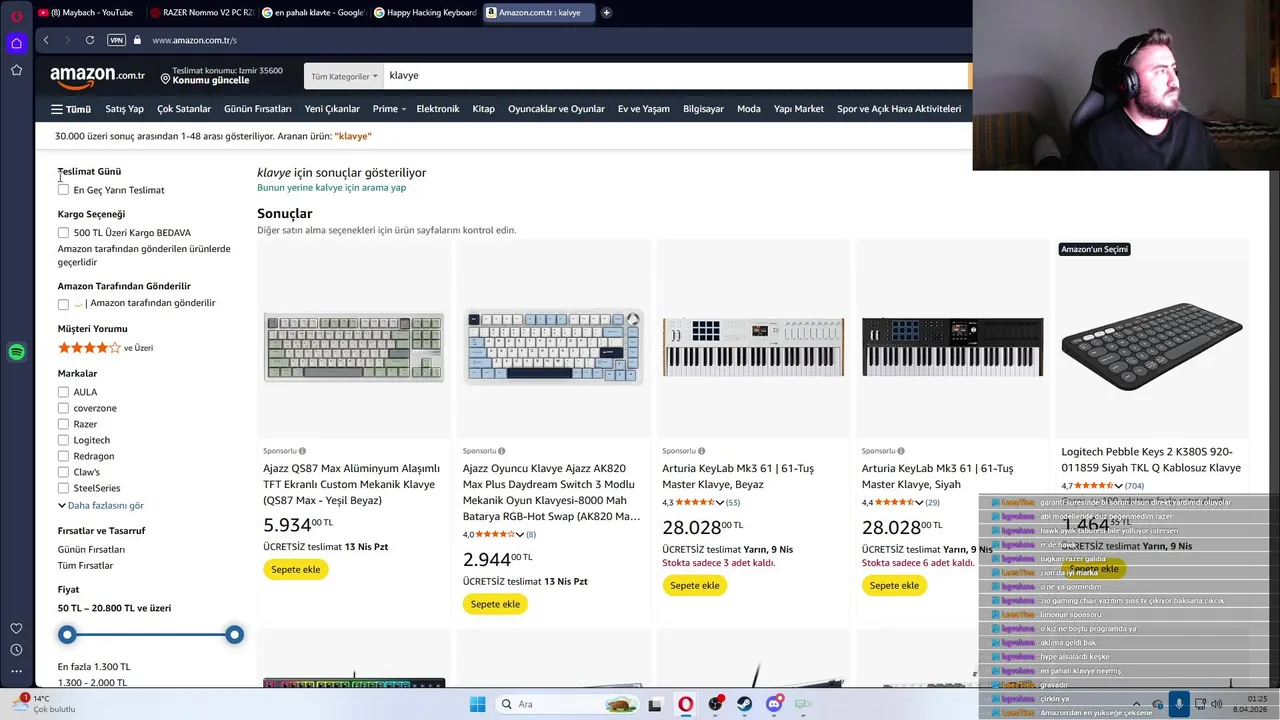Click the browser forward arrow
The height and width of the screenshot is (720, 1280).
(67, 40)
